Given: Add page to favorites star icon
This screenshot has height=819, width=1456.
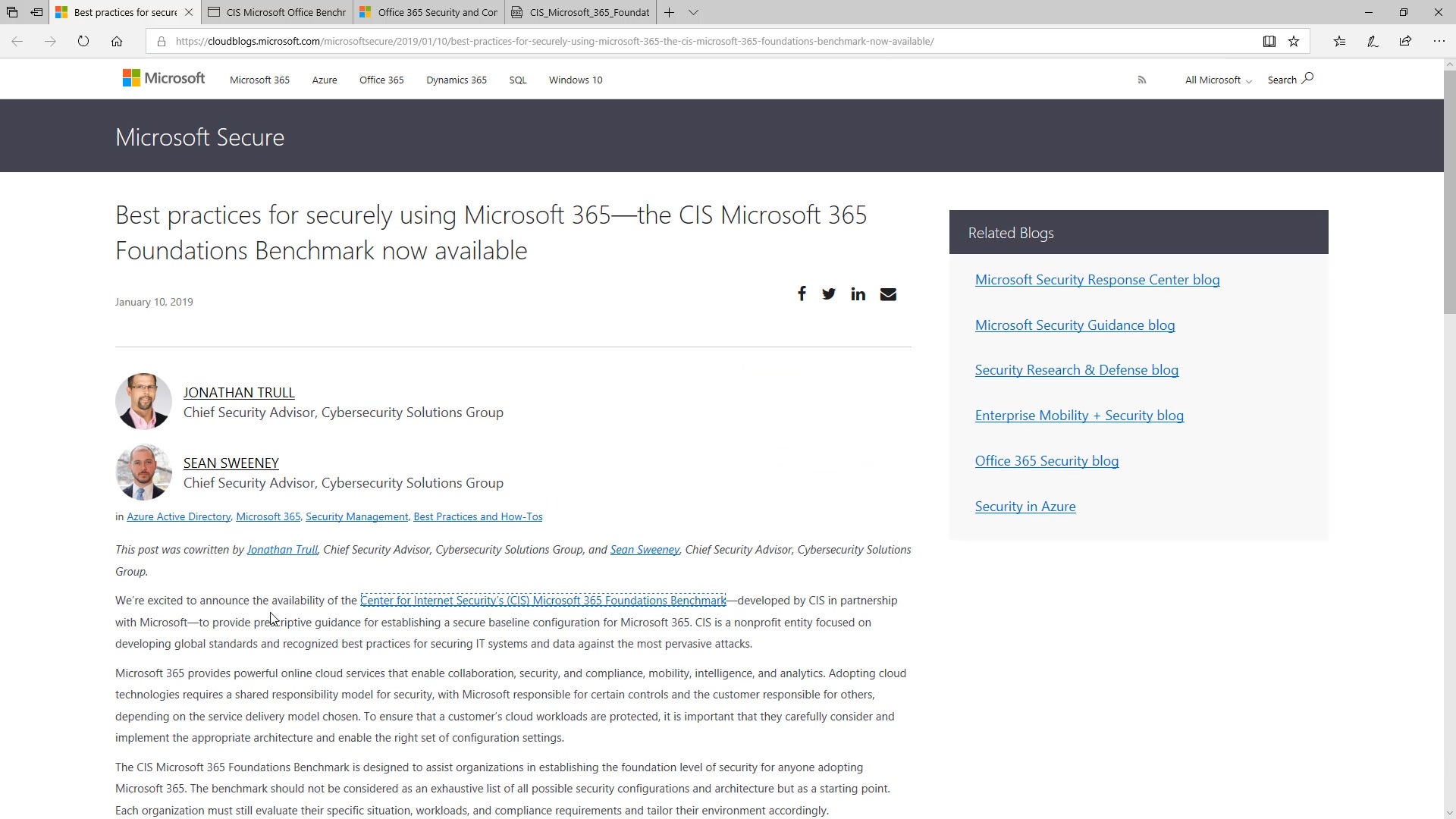Looking at the screenshot, I should [x=1294, y=41].
